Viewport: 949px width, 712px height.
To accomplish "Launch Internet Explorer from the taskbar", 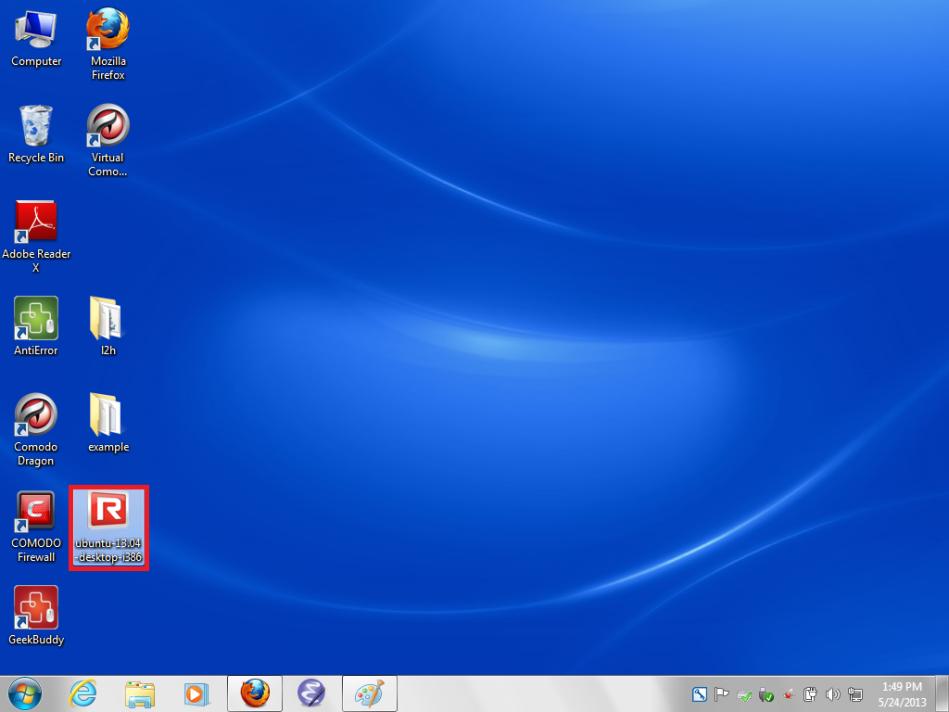I will 82,693.
